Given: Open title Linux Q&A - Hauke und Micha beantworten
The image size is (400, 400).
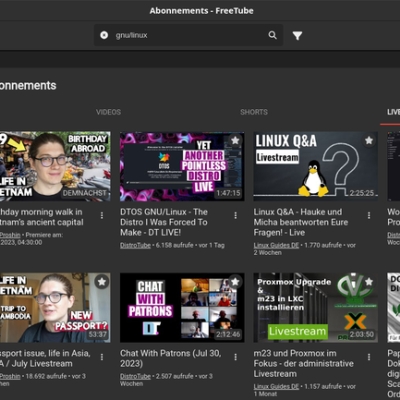Looking at the screenshot, I should (301, 222).
